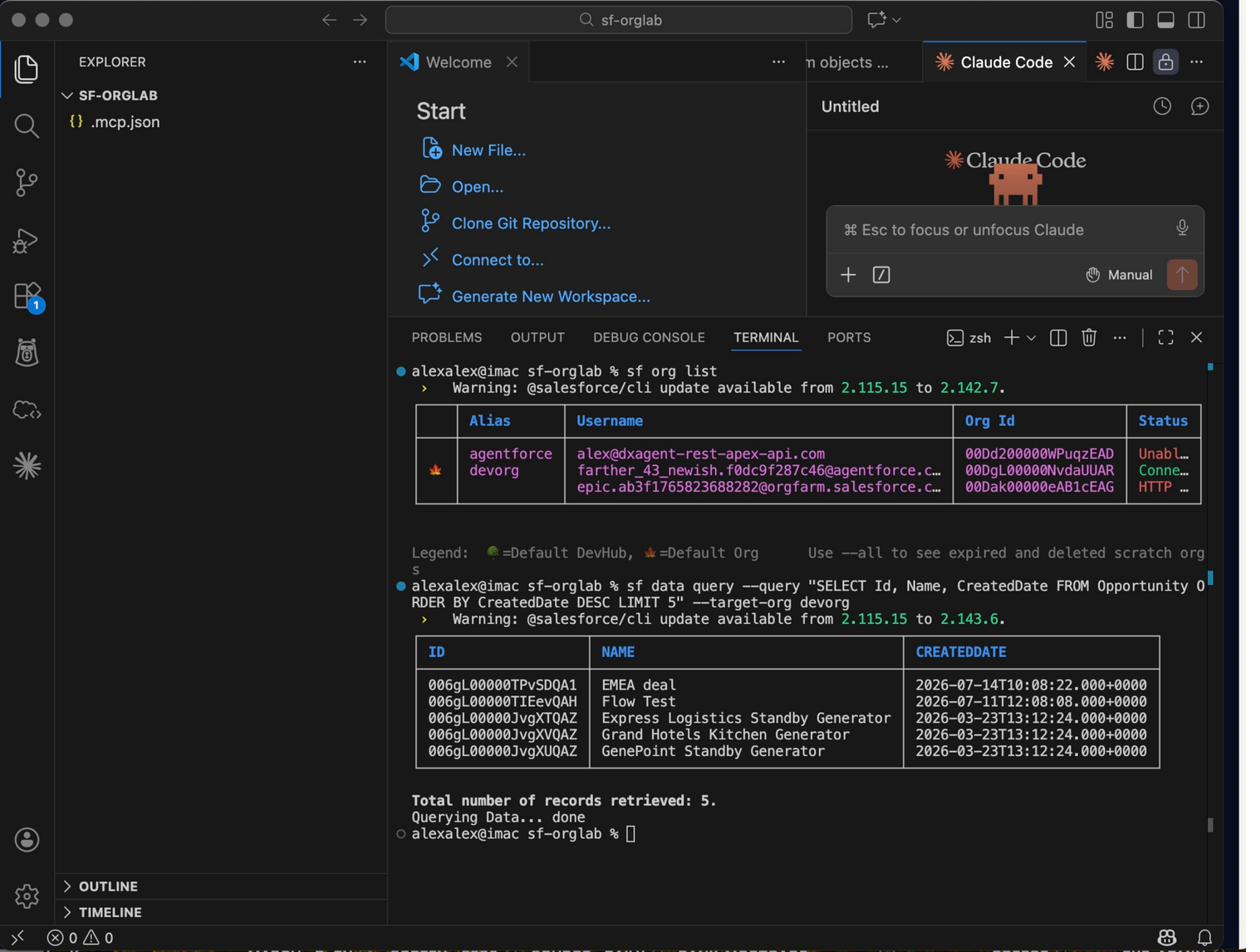
Task: Maximize the panel size
Action: pos(1165,338)
